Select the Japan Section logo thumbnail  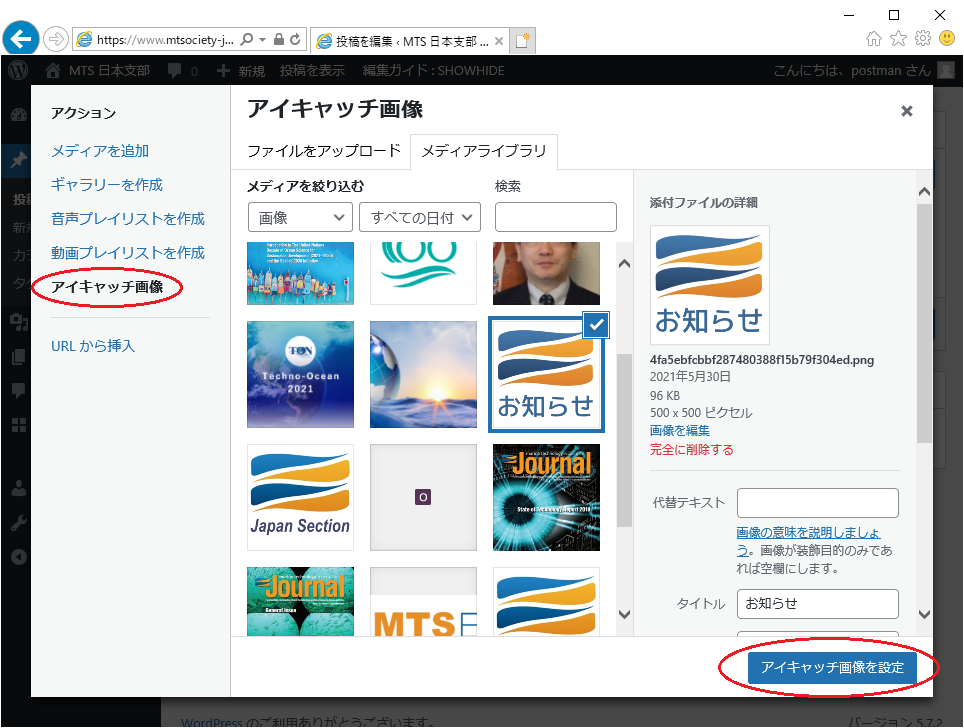point(300,497)
